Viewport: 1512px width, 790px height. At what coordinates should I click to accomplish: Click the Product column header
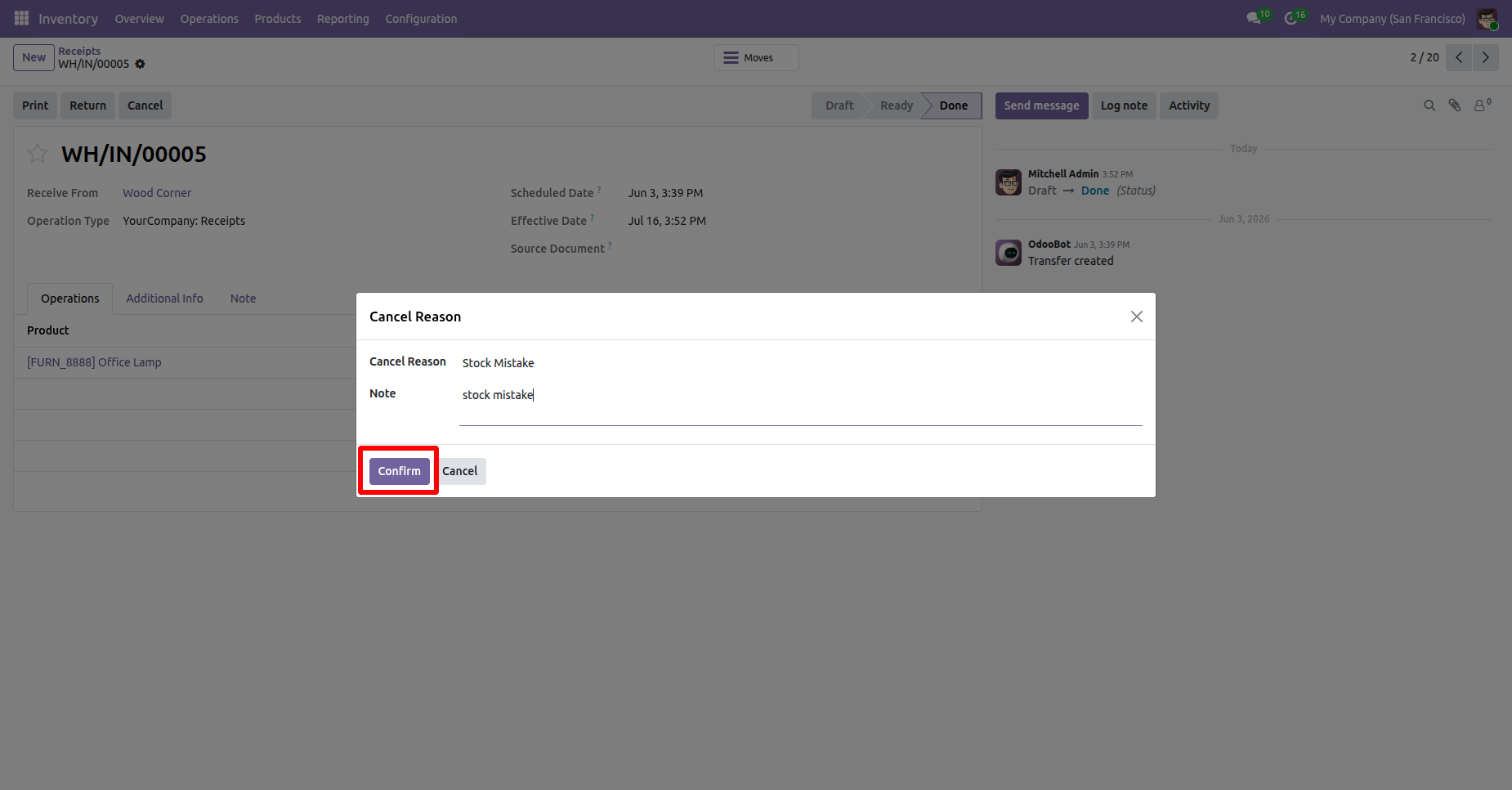pyautogui.click(x=48, y=330)
